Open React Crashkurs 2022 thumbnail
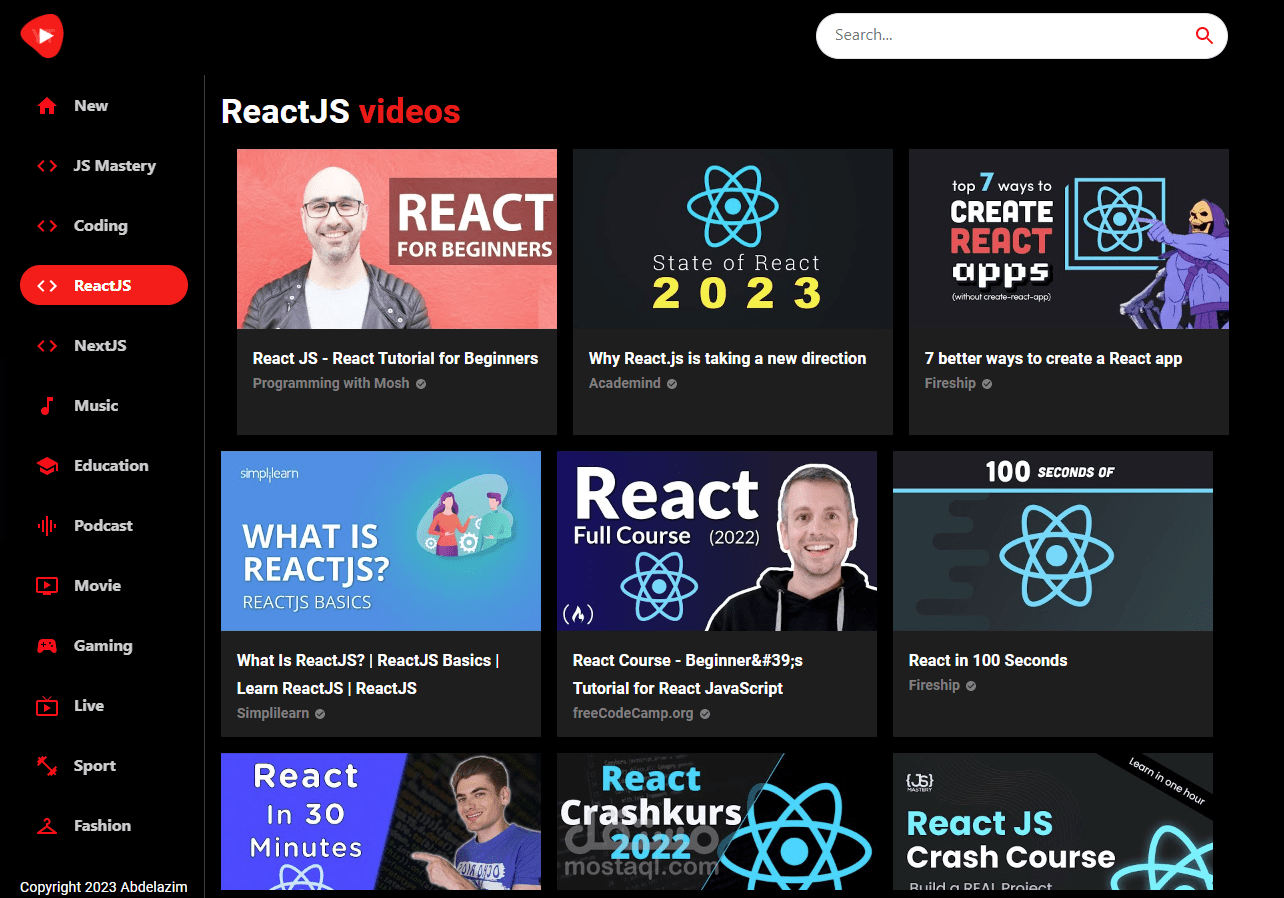The image size is (1284, 898). pyautogui.click(x=717, y=821)
